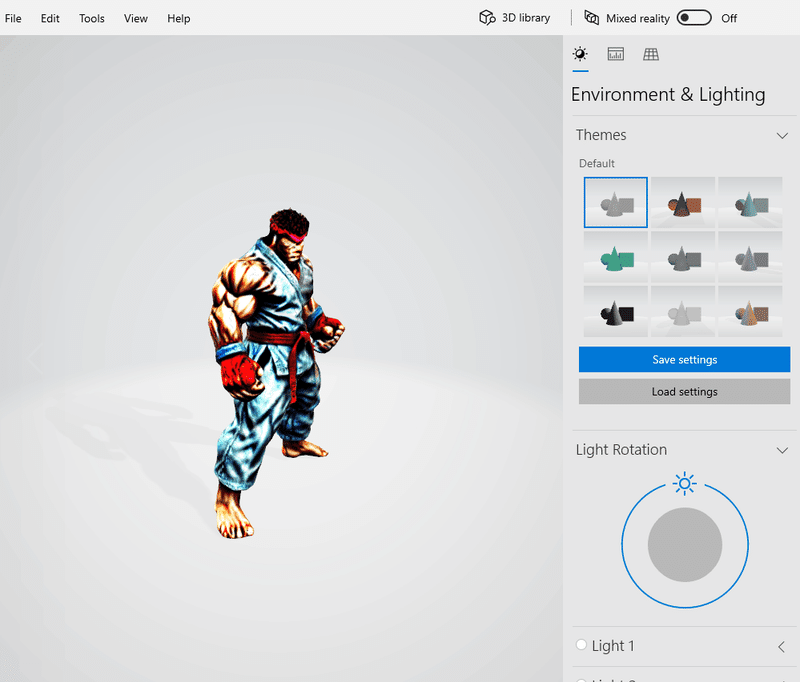Image resolution: width=800 pixels, height=682 pixels.
Task: Click the sun icon above the rotation dial
Action: coord(684,484)
